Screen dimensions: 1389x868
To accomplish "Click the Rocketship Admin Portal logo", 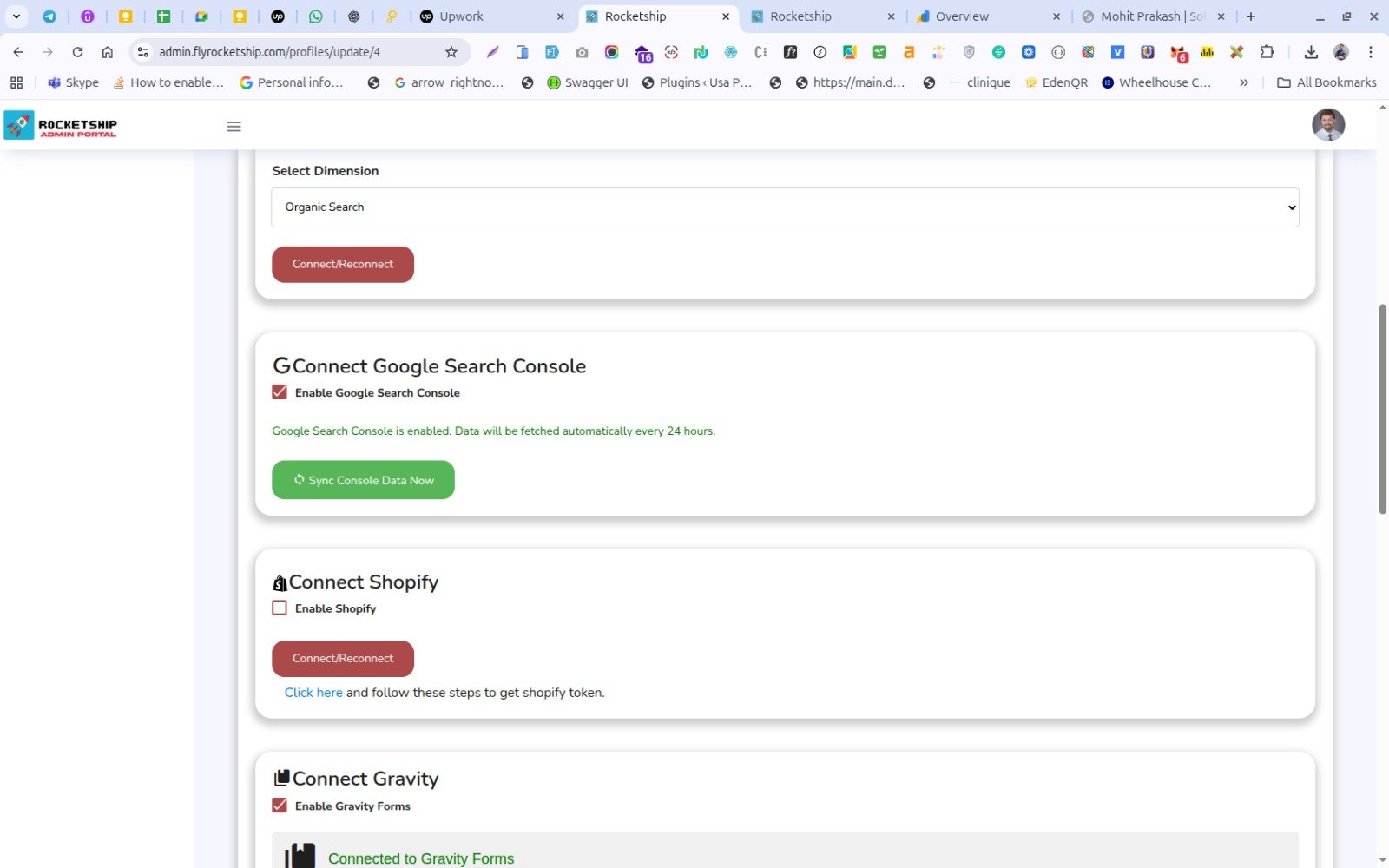I will click(61, 126).
